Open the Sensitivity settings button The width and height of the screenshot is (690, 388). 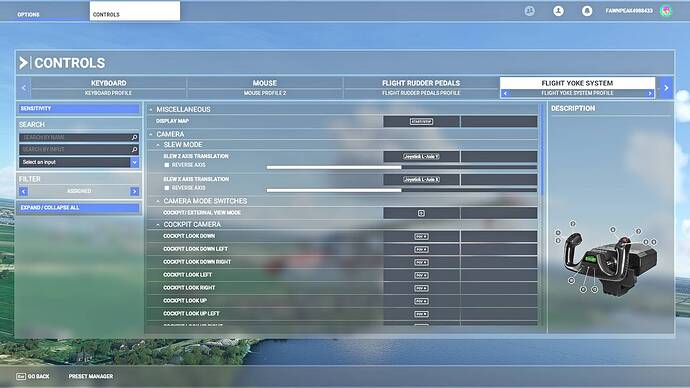click(x=79, y=109)
